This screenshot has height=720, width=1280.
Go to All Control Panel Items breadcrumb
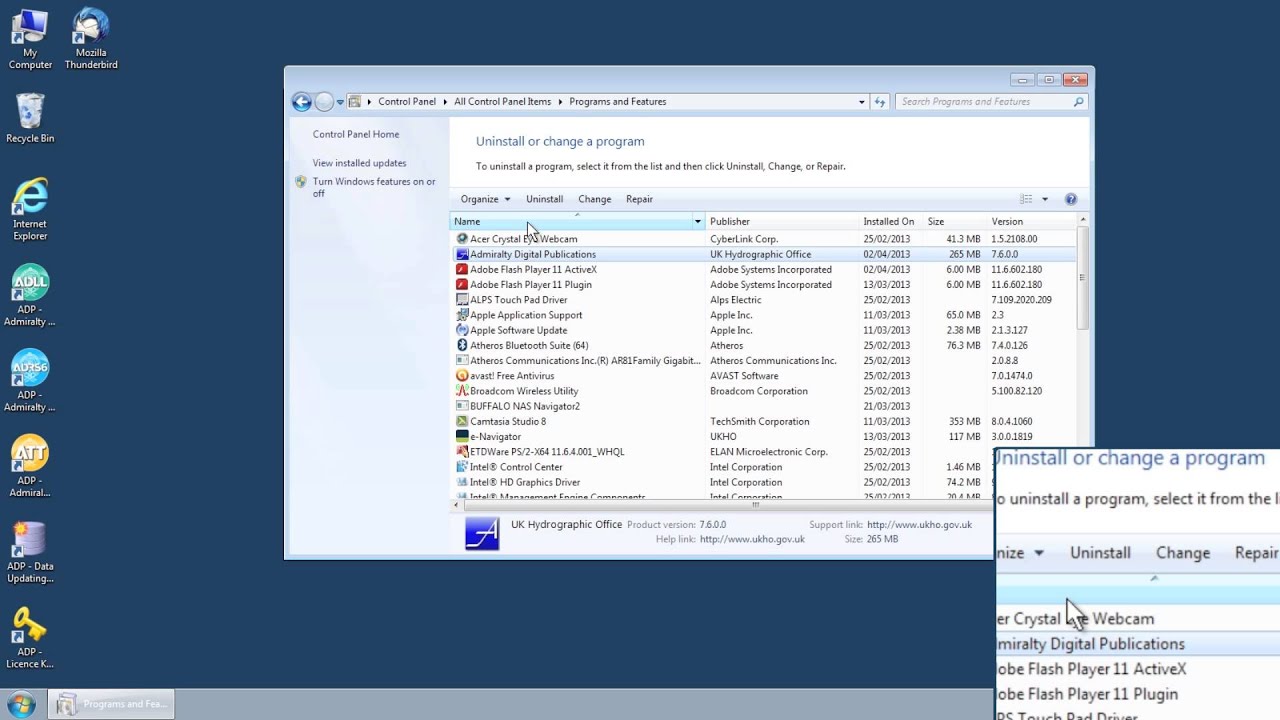pyautogui.click(x=502, y=102)
